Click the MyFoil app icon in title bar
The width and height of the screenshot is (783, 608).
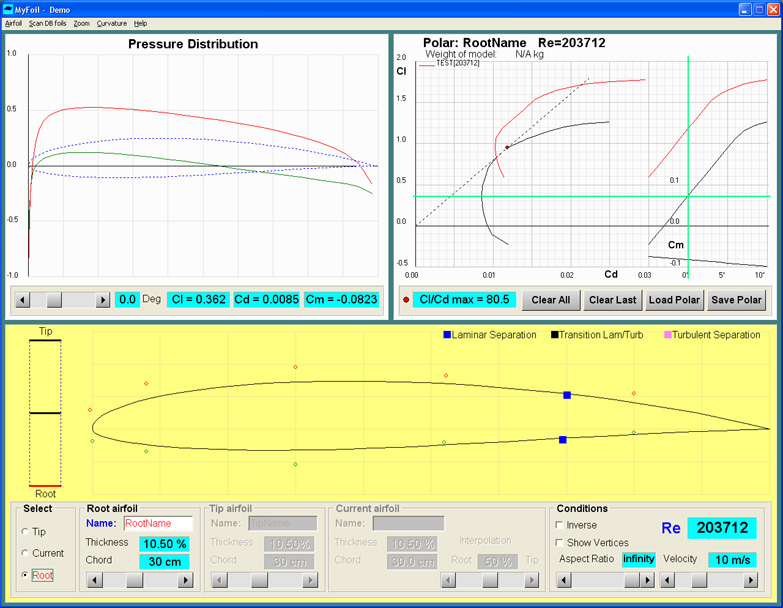point(9,8)
